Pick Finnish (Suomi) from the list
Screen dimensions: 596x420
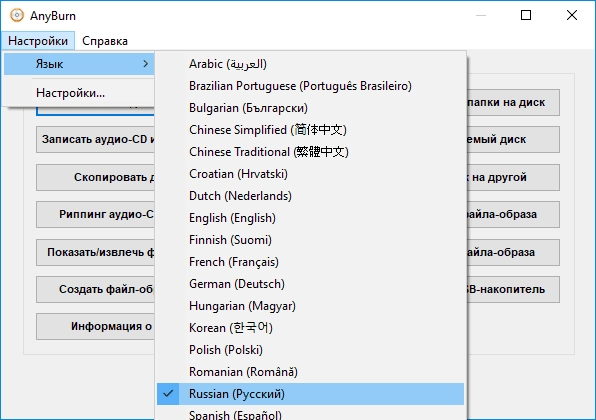point(310,240)
